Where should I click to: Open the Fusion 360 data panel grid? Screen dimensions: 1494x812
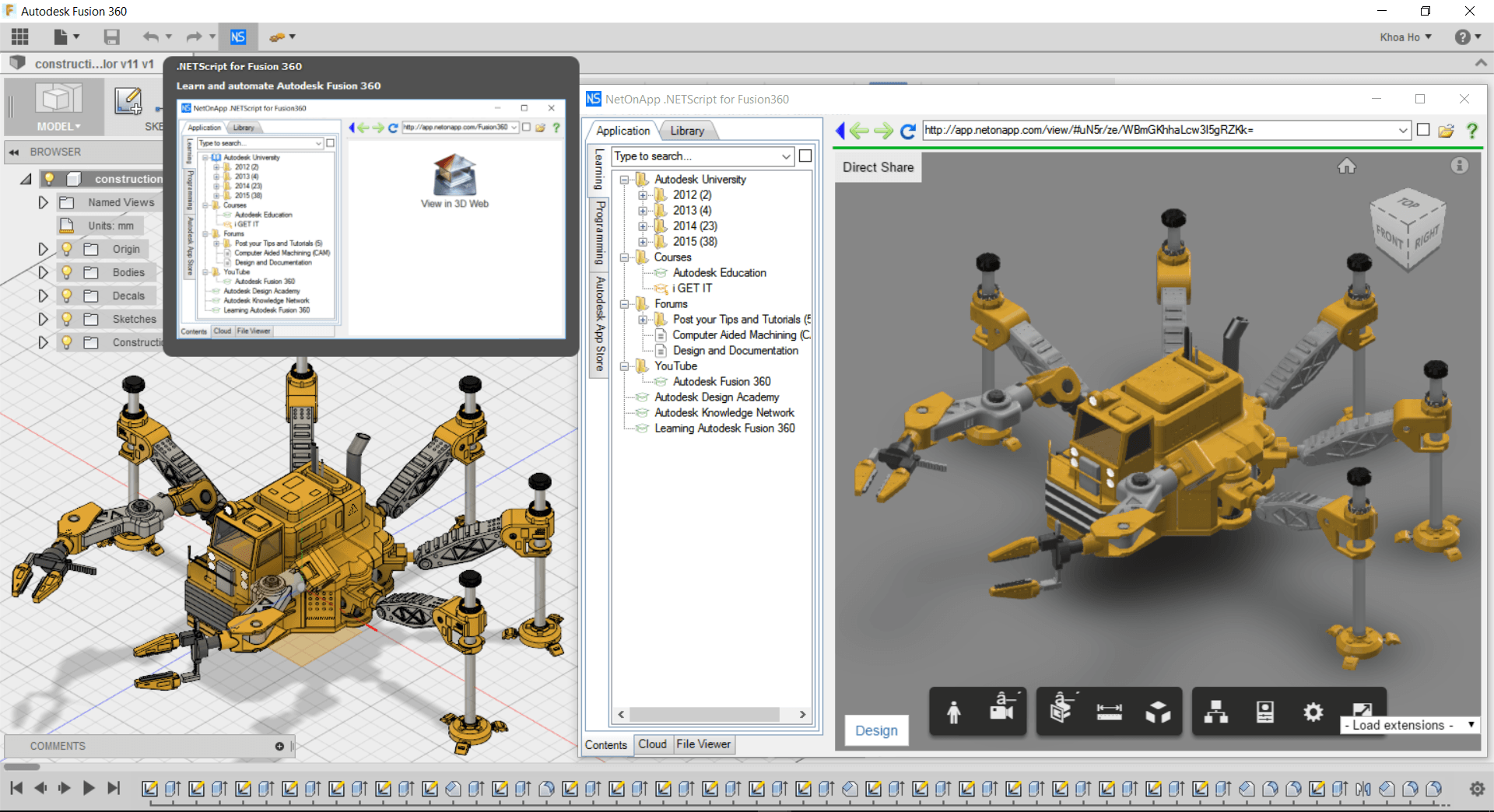[x=20, y=37]
